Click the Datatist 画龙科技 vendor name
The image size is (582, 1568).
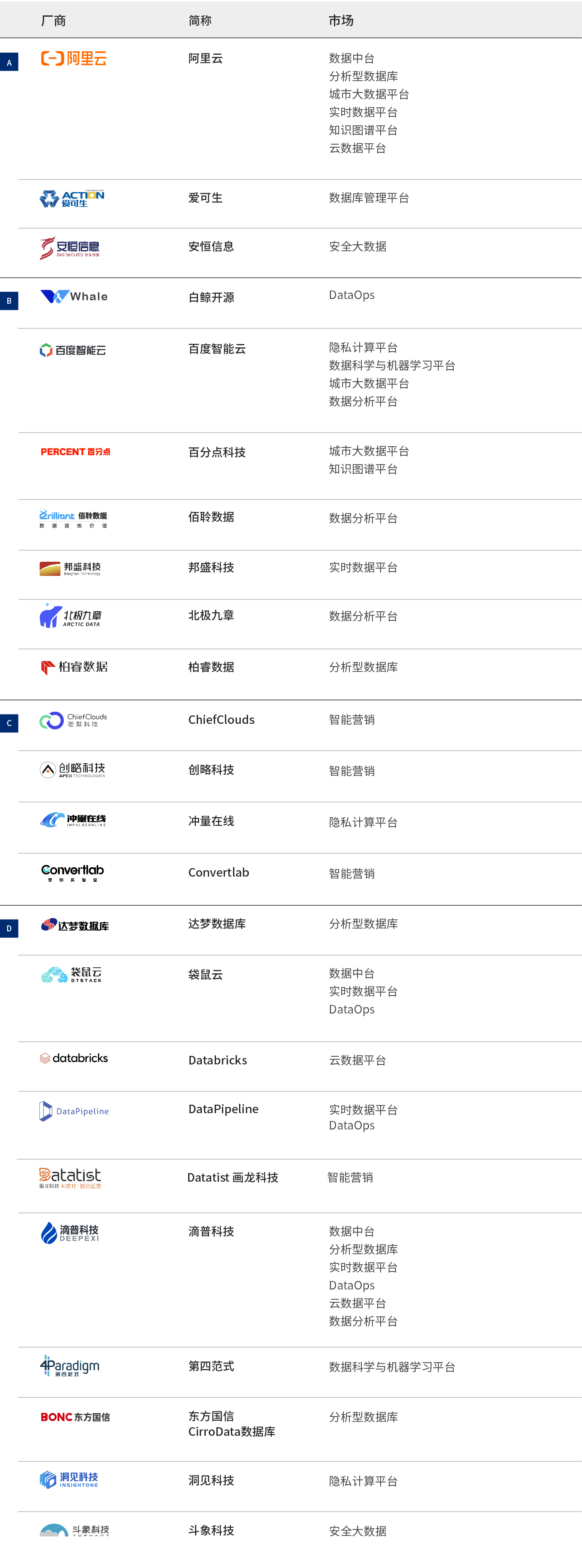(x=232, y=1178)
